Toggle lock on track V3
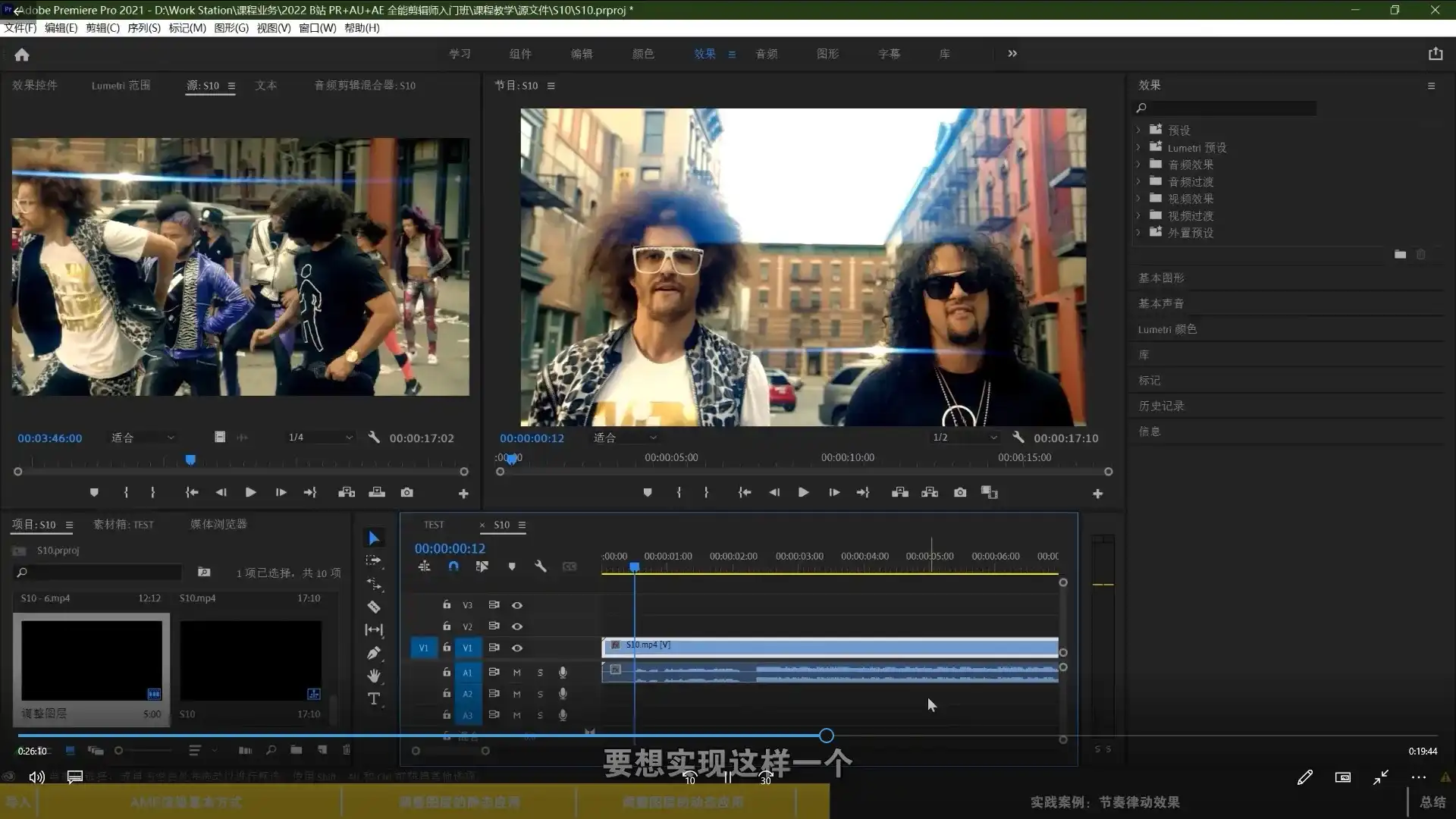The width and height of the screenshot is (1456, 819). (447, 604)
